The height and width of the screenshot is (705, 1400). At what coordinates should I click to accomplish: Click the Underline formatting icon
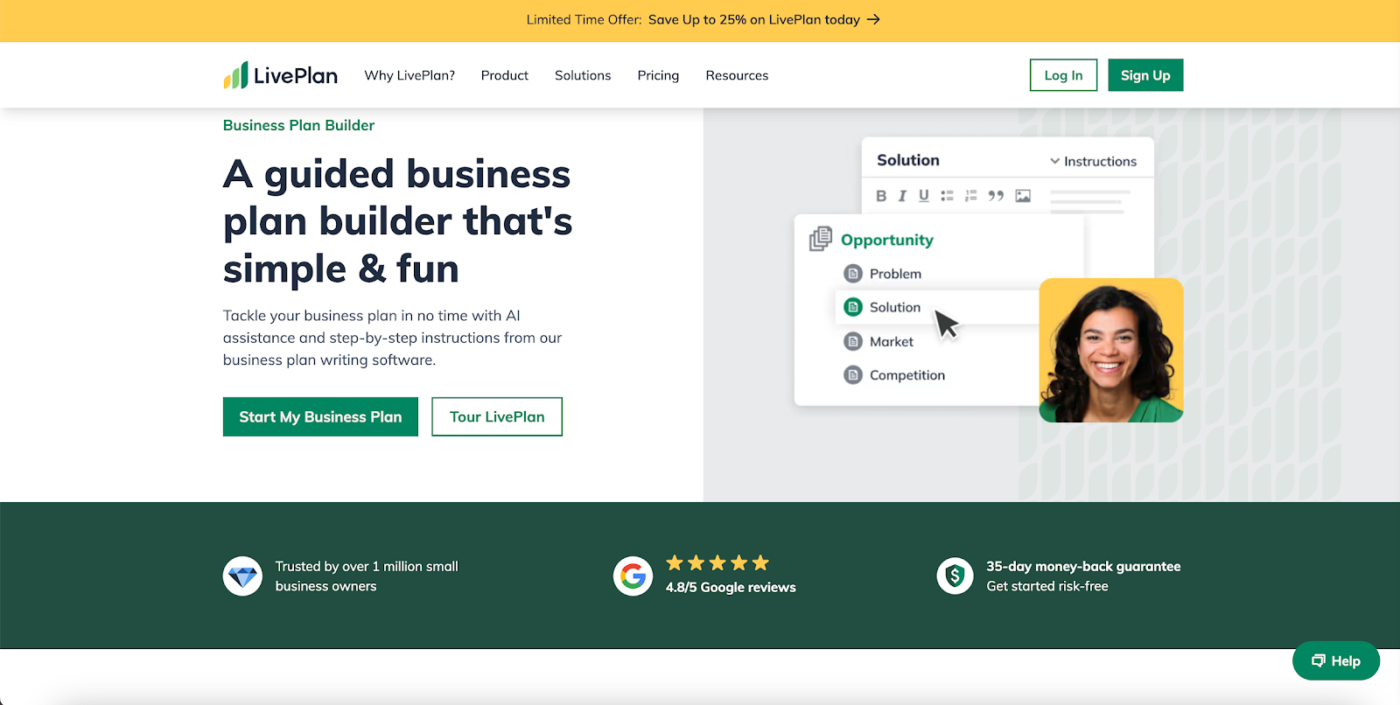923,196
